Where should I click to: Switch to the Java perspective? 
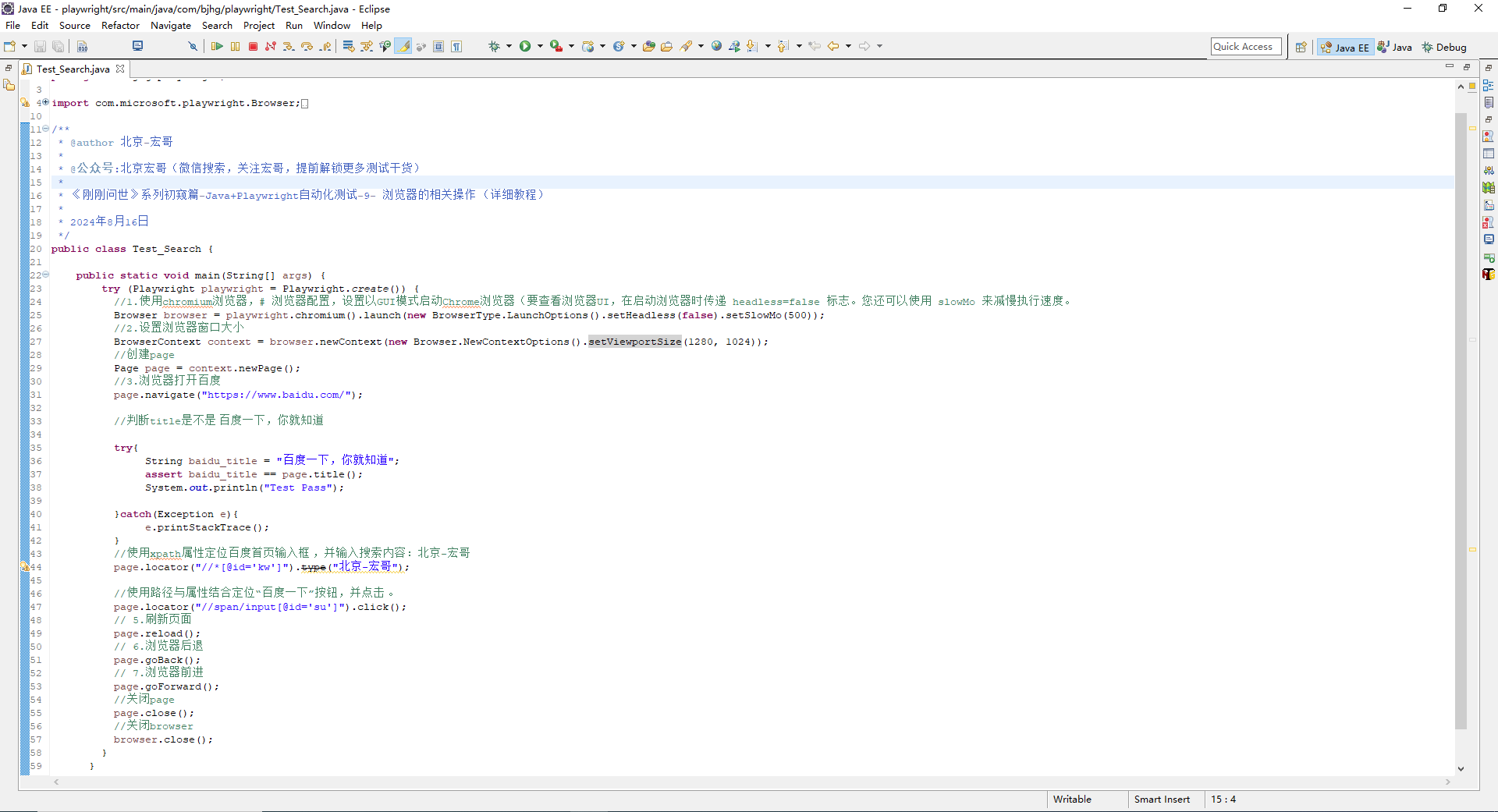point(1395,48)
